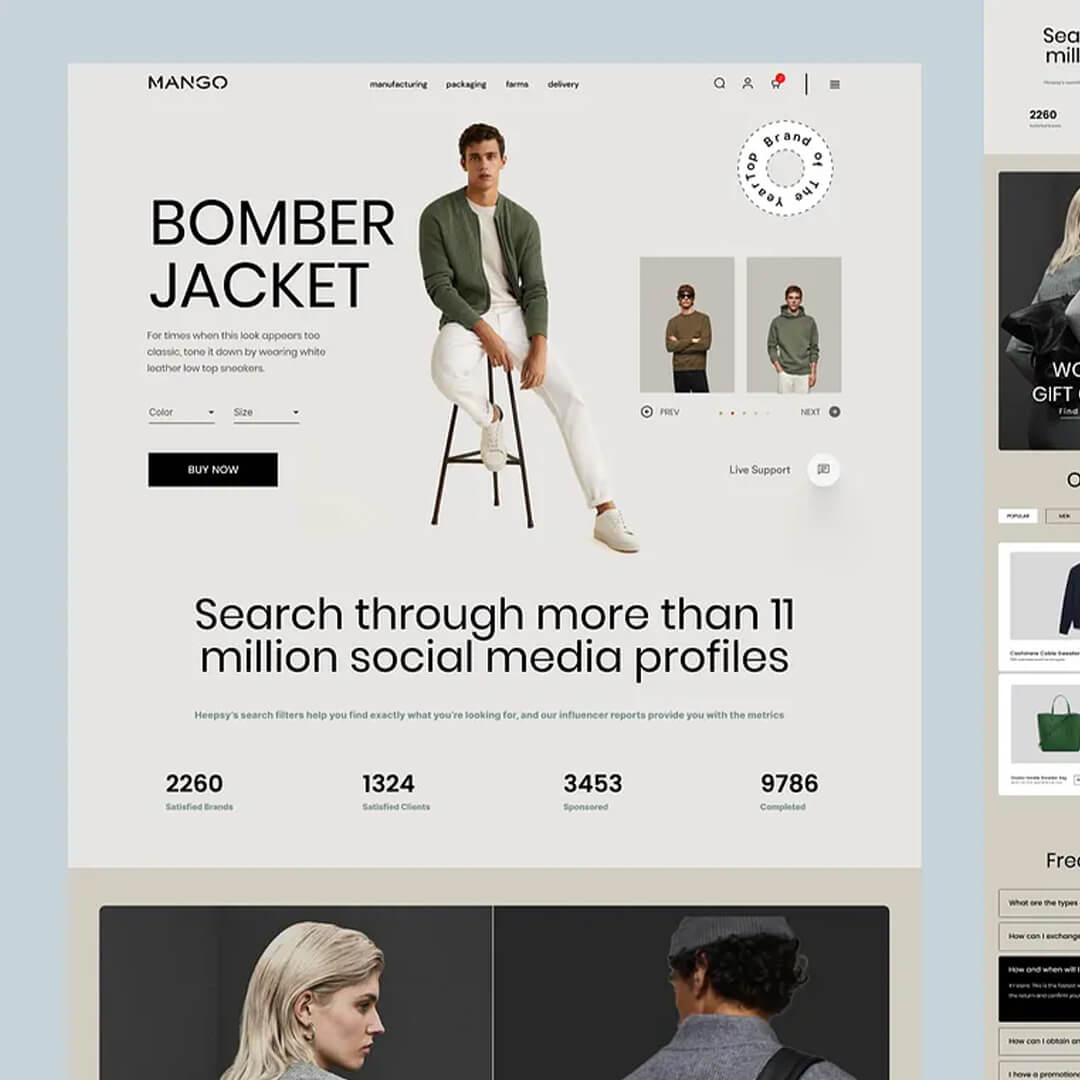The image size is (1080, 1080).
Task: Select the delivery nav item
Action: point(563,85)
